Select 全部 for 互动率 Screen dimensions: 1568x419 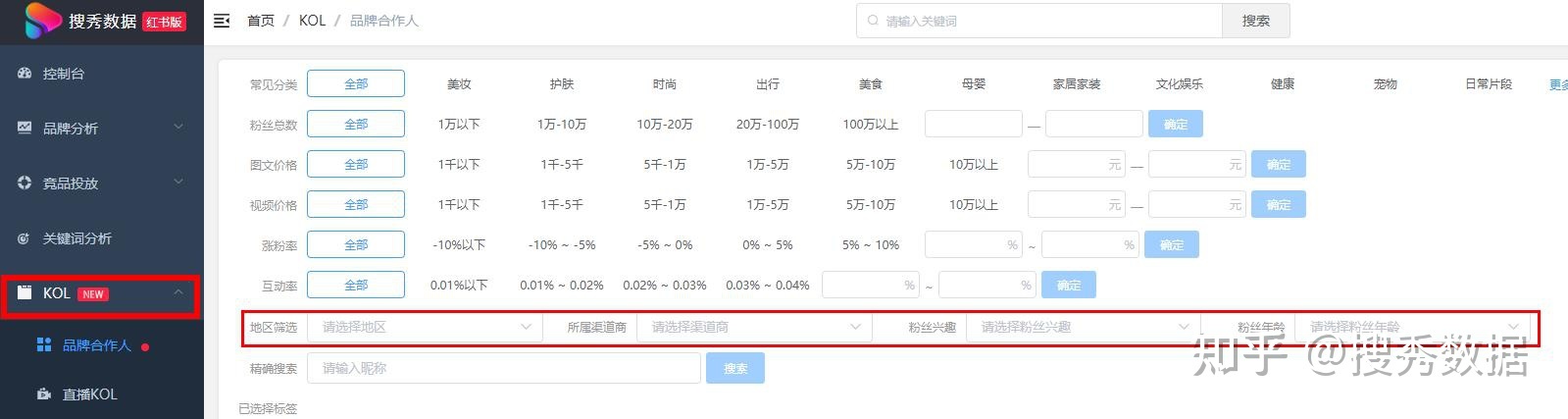tap(356, 285)
